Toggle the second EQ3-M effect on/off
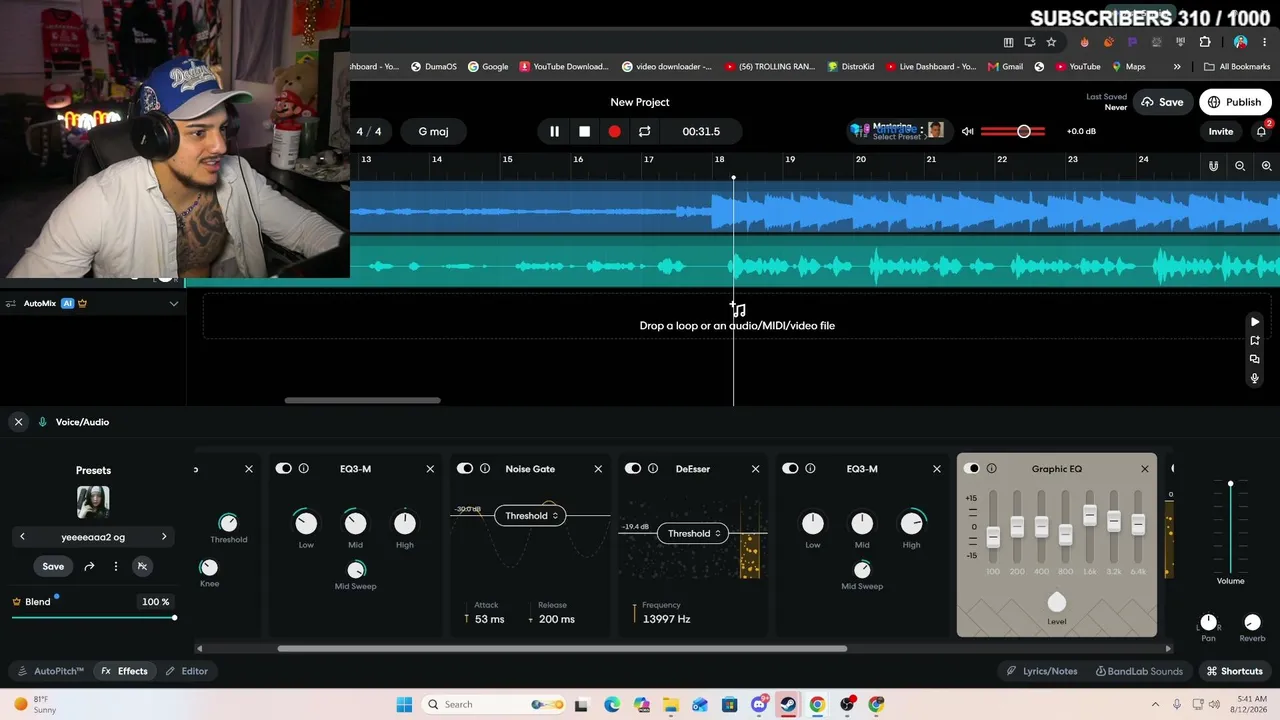 click(x=790, y=468)
